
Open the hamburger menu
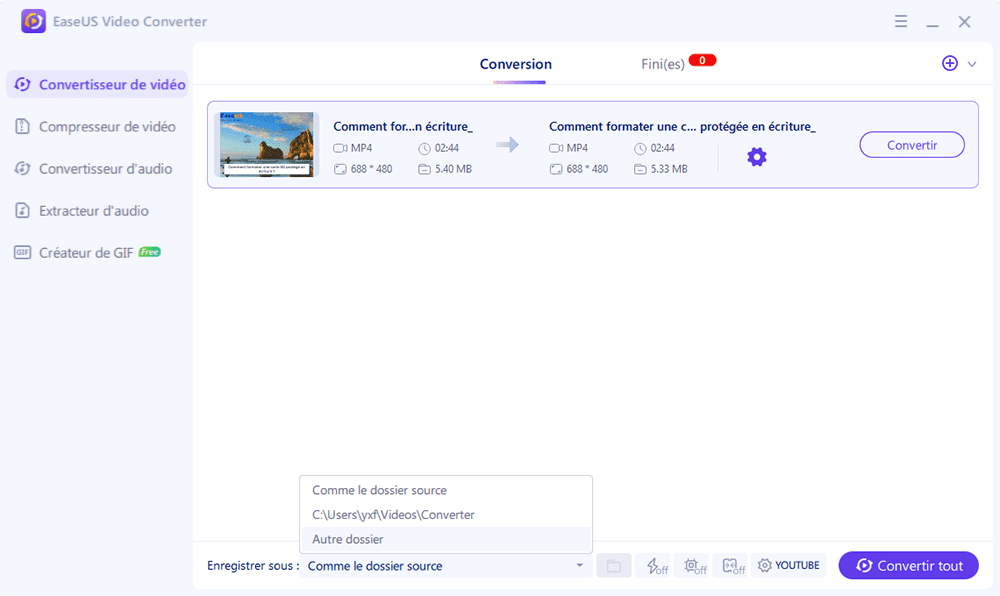tap(901, 21)
